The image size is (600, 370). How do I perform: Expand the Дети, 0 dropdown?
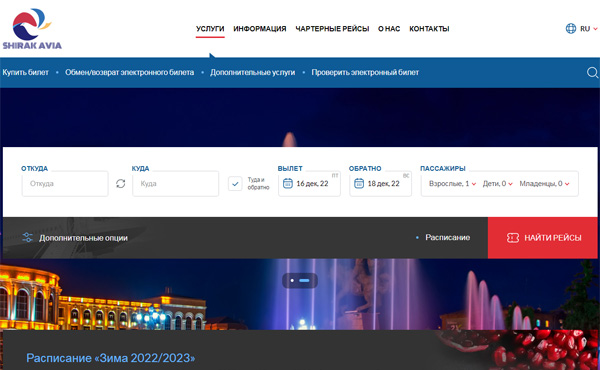click(x=497, y=184)
